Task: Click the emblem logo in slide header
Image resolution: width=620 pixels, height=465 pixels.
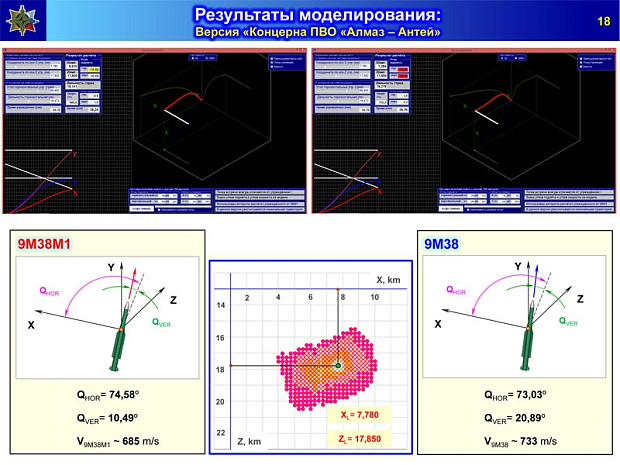Action: coord(23,20)
